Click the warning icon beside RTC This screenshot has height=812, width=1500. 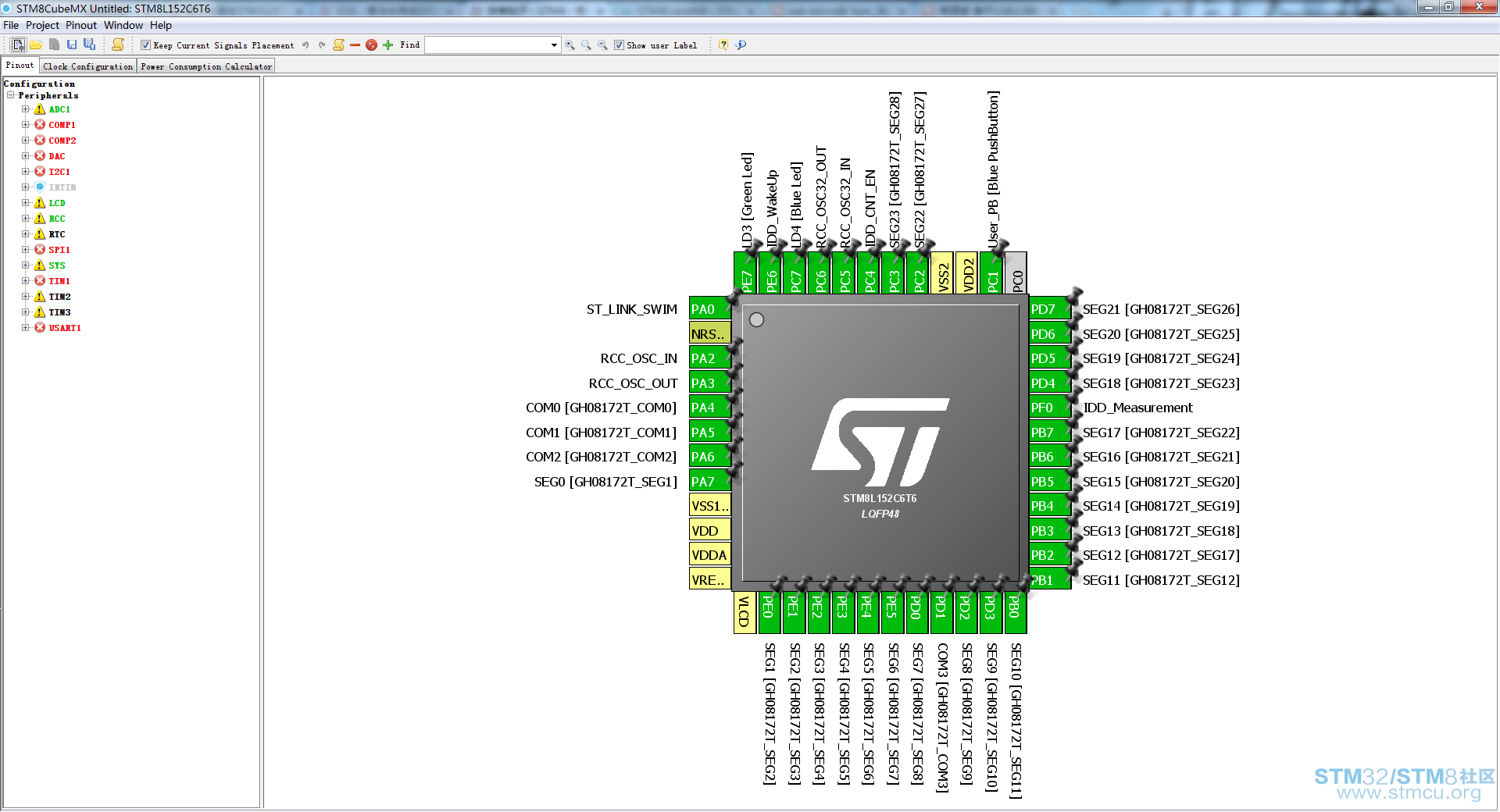[x=40, y=234]
